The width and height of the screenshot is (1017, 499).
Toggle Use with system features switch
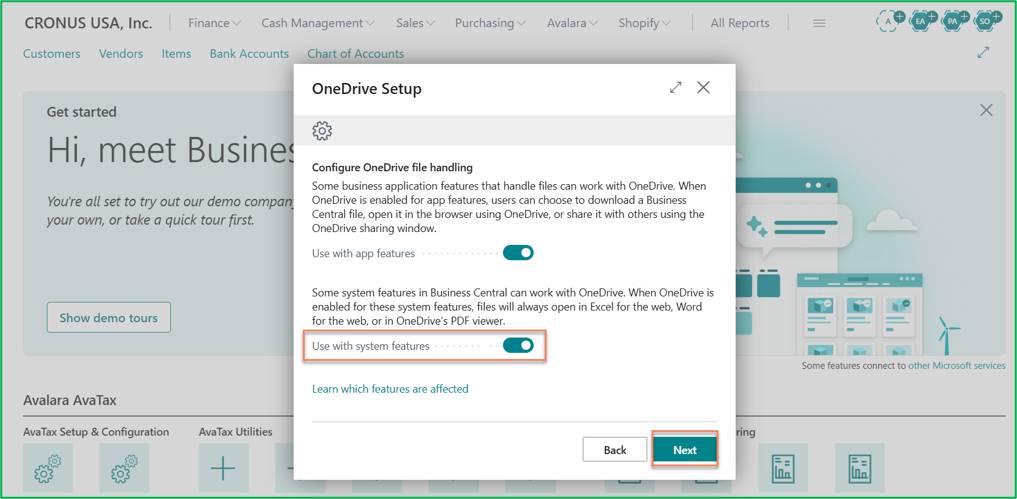click(518, 346)
